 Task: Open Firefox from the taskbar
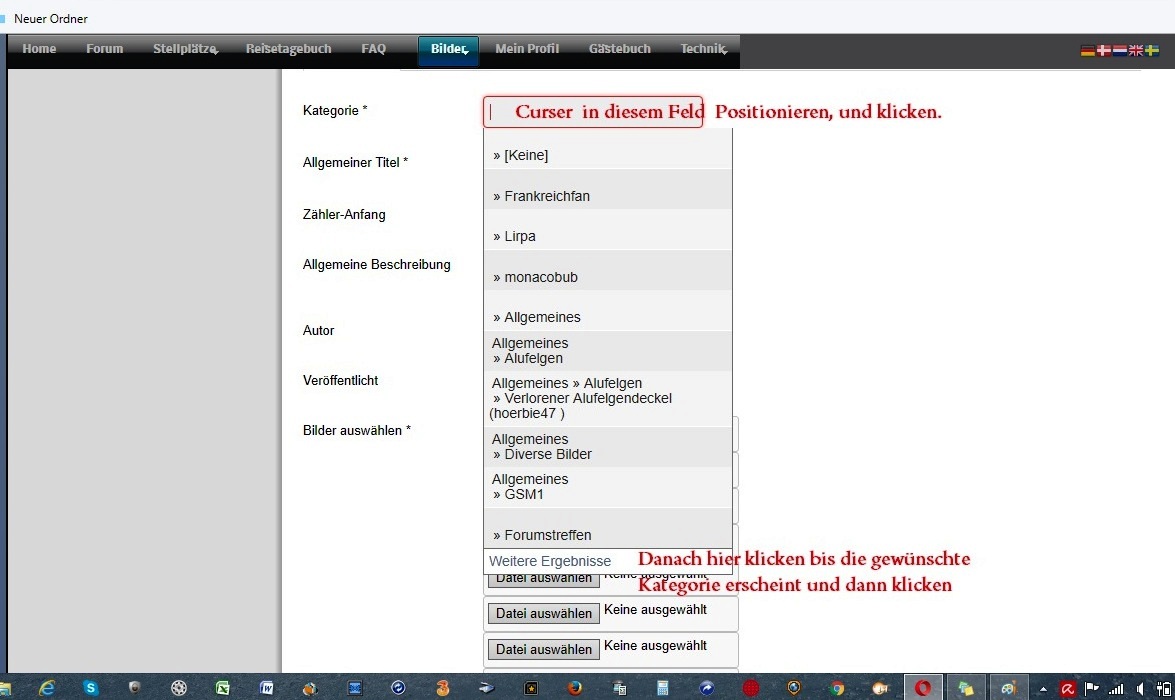point(574,688)
